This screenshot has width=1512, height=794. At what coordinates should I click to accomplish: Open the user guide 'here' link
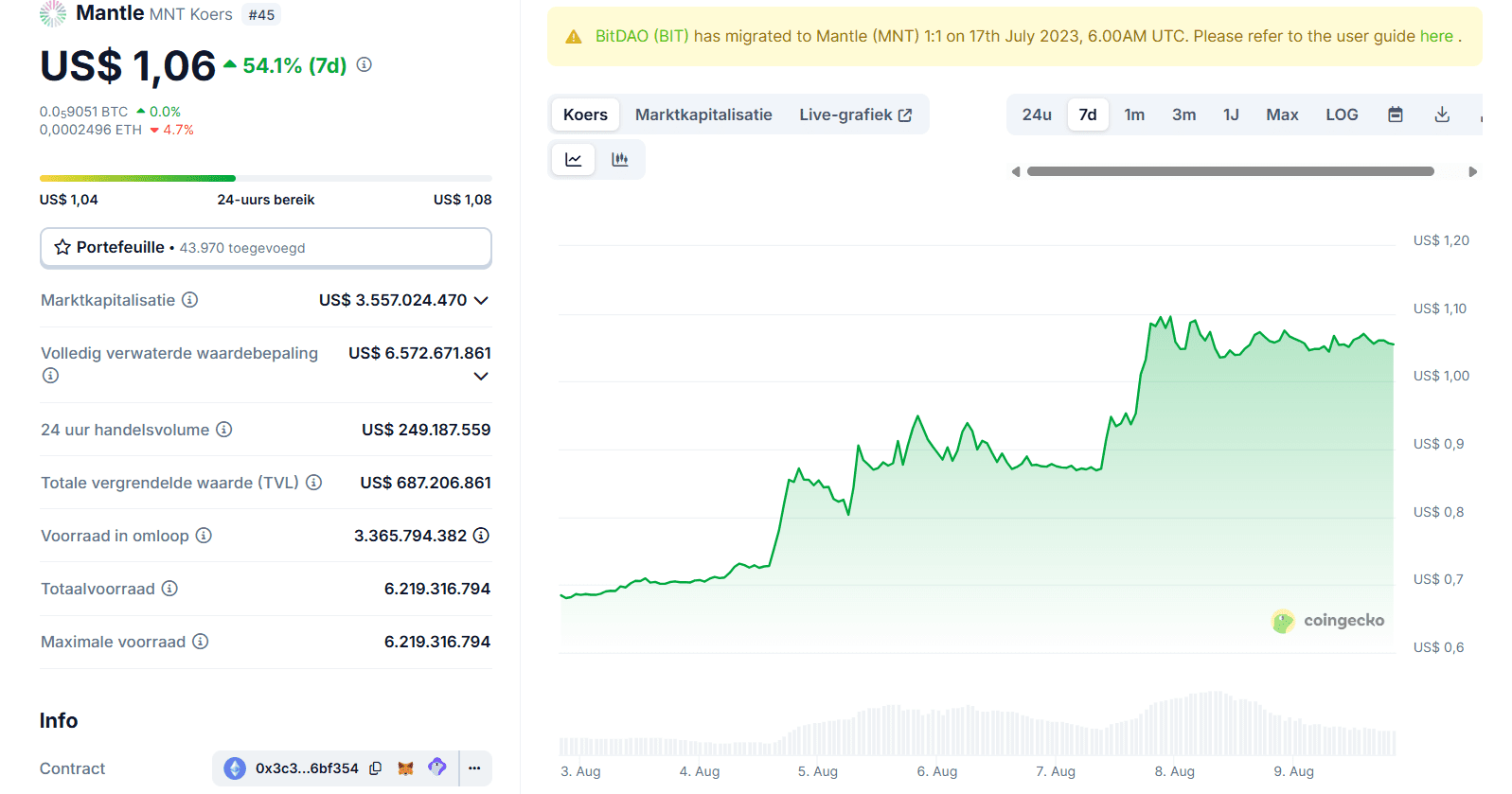coord(1435,36)
